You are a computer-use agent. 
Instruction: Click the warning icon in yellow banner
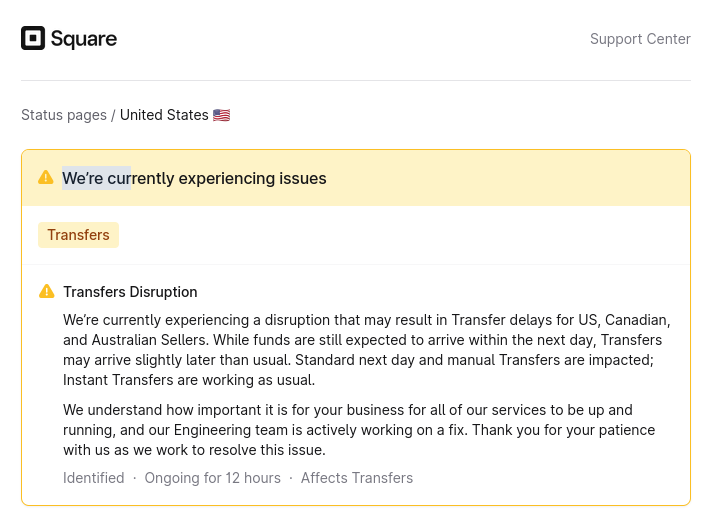point(46,178)
